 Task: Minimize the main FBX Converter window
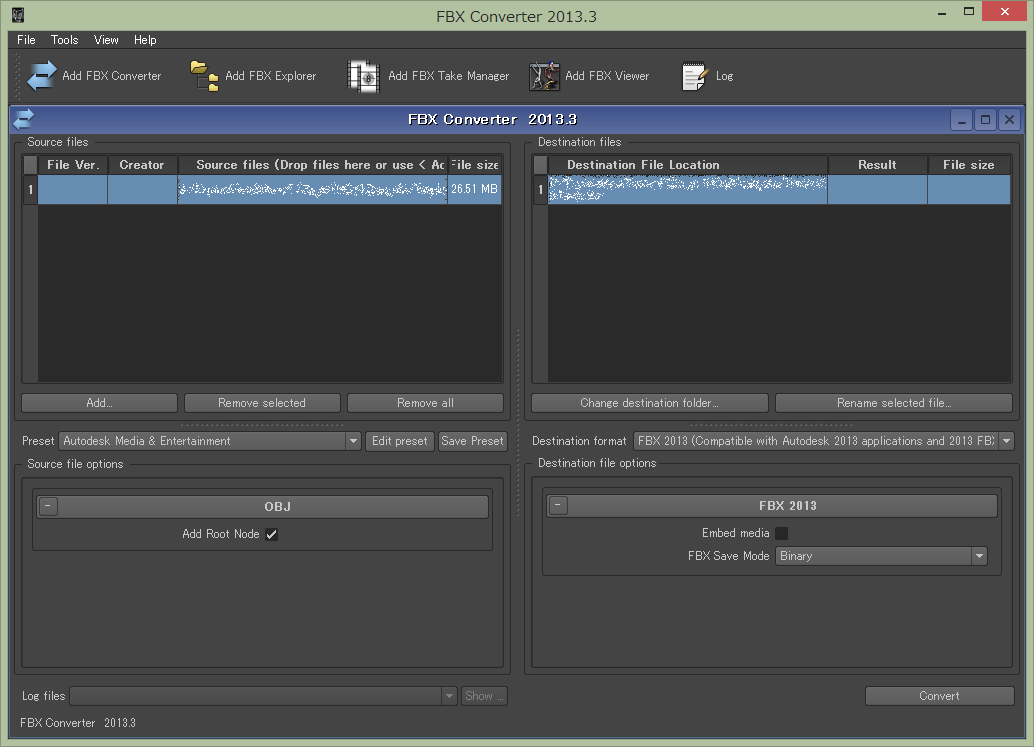[x=942, y=11]
